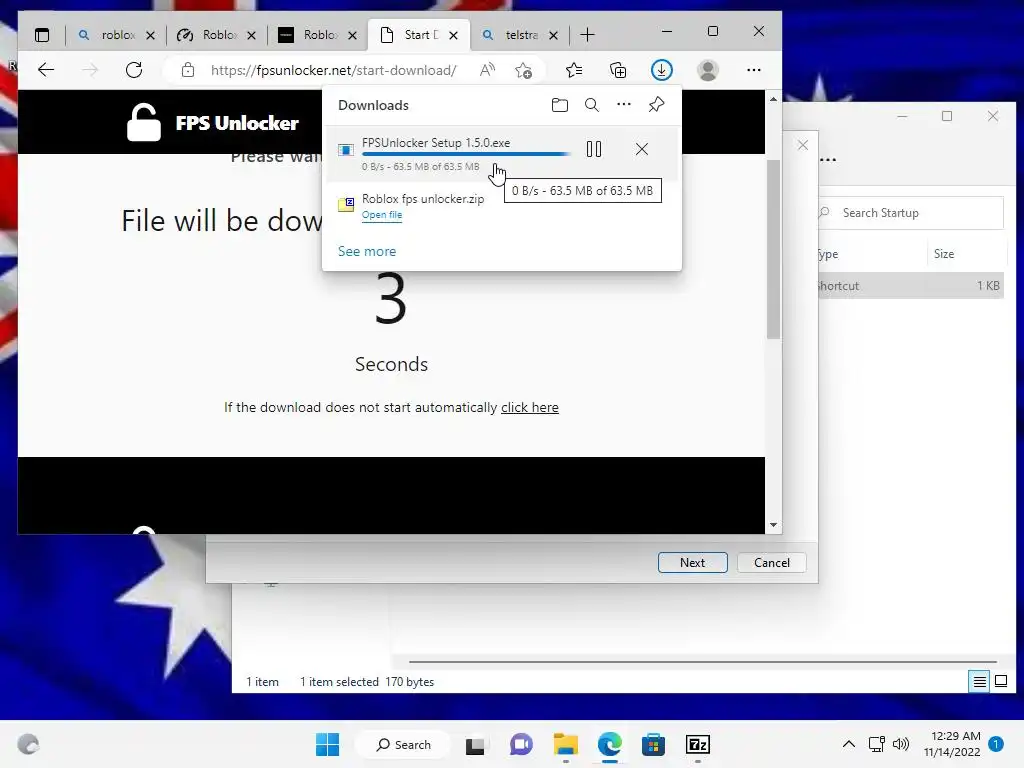Click the download progress bar
This screenshot has height=768, width=1024.
point(466,154)
